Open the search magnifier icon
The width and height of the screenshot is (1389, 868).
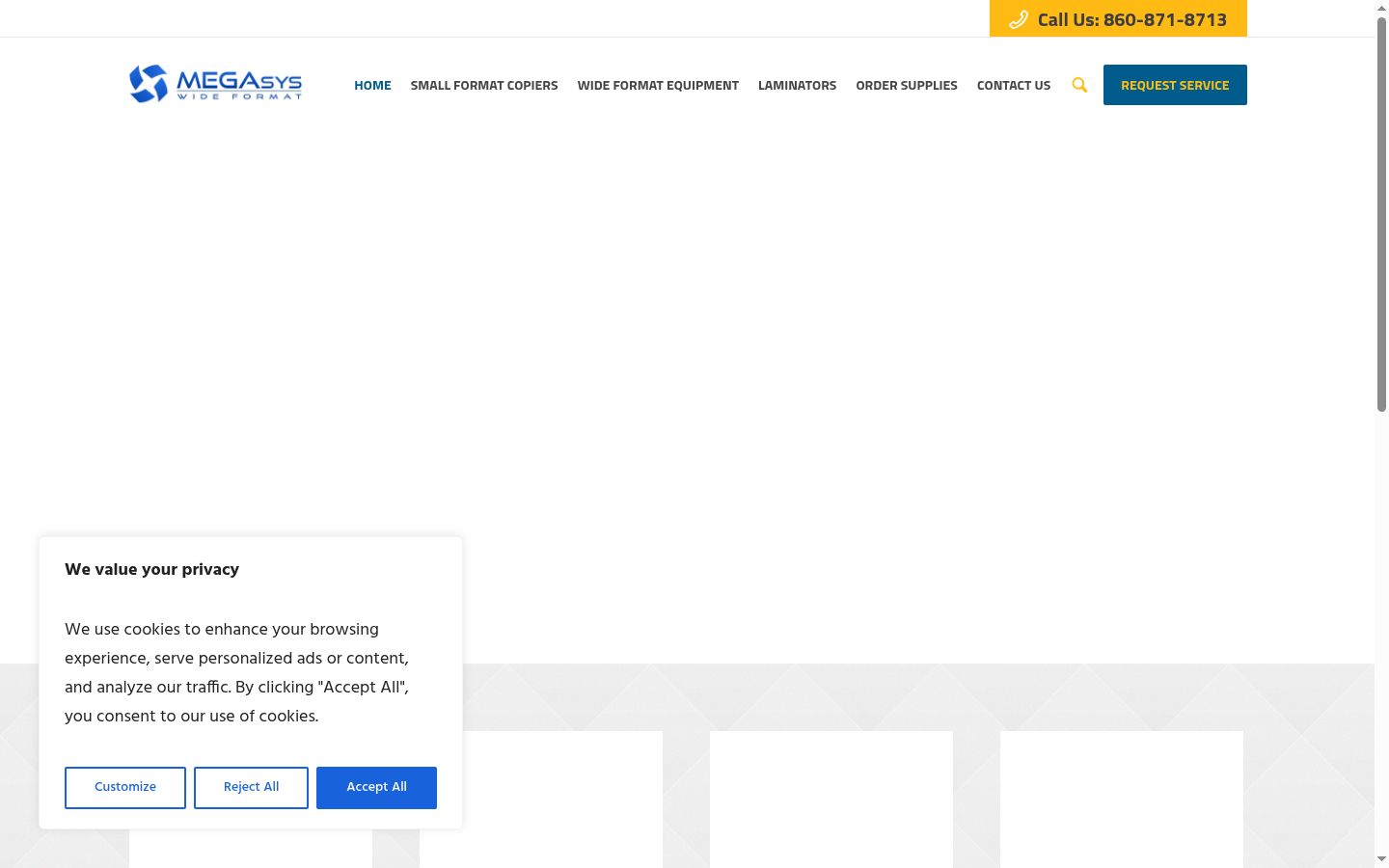coord(1079,85)
